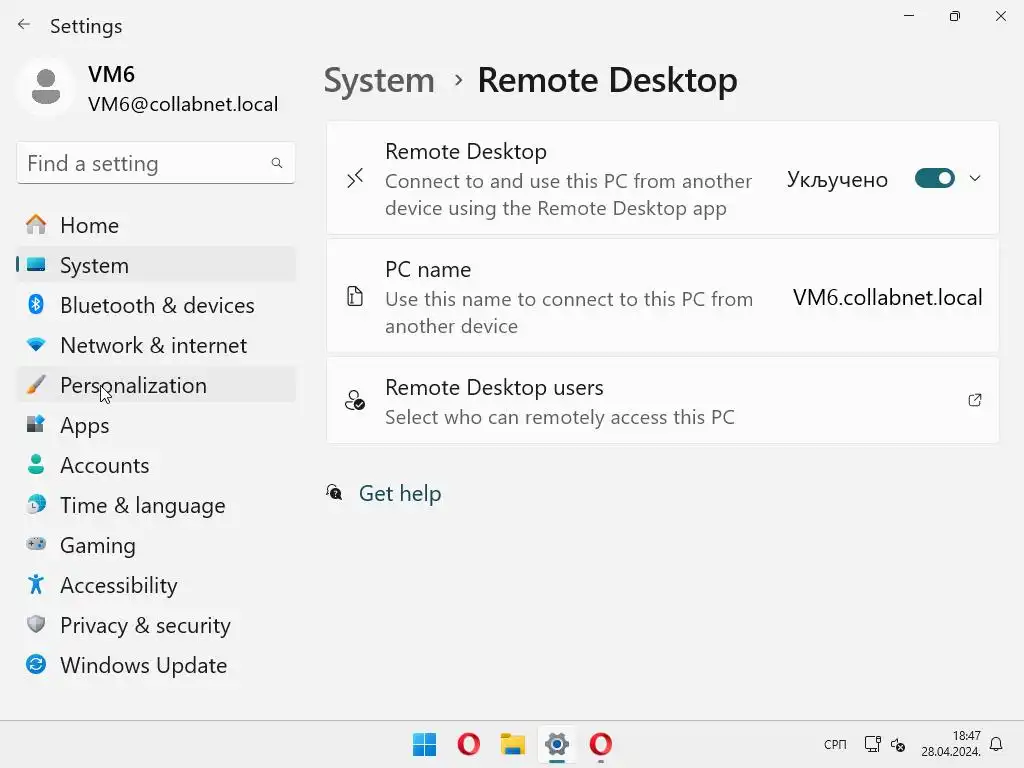Click the Apps icon in sidebar

click(x=36, y=424)
